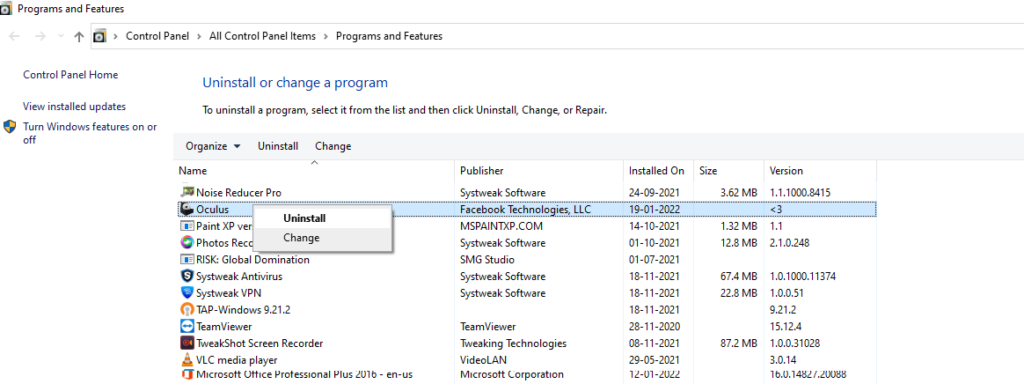Click the 87.2 MB size cell

coord(739,343)
